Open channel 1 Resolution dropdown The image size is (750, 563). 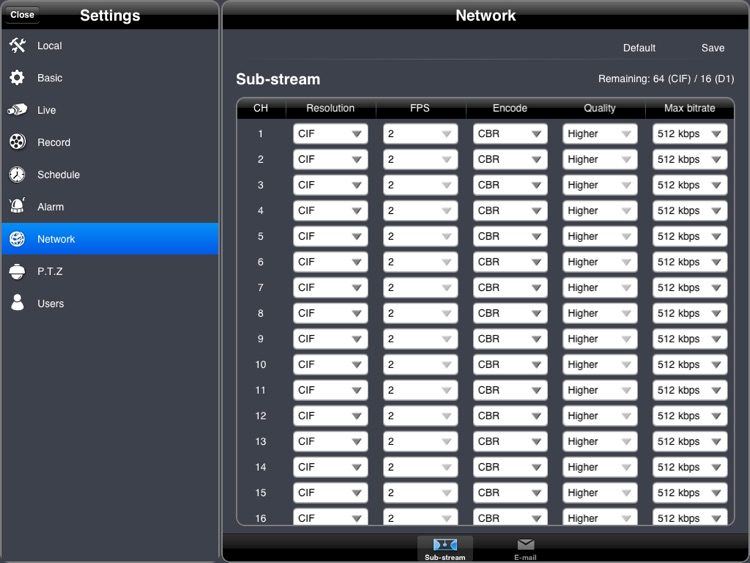[x=330, y=134]
